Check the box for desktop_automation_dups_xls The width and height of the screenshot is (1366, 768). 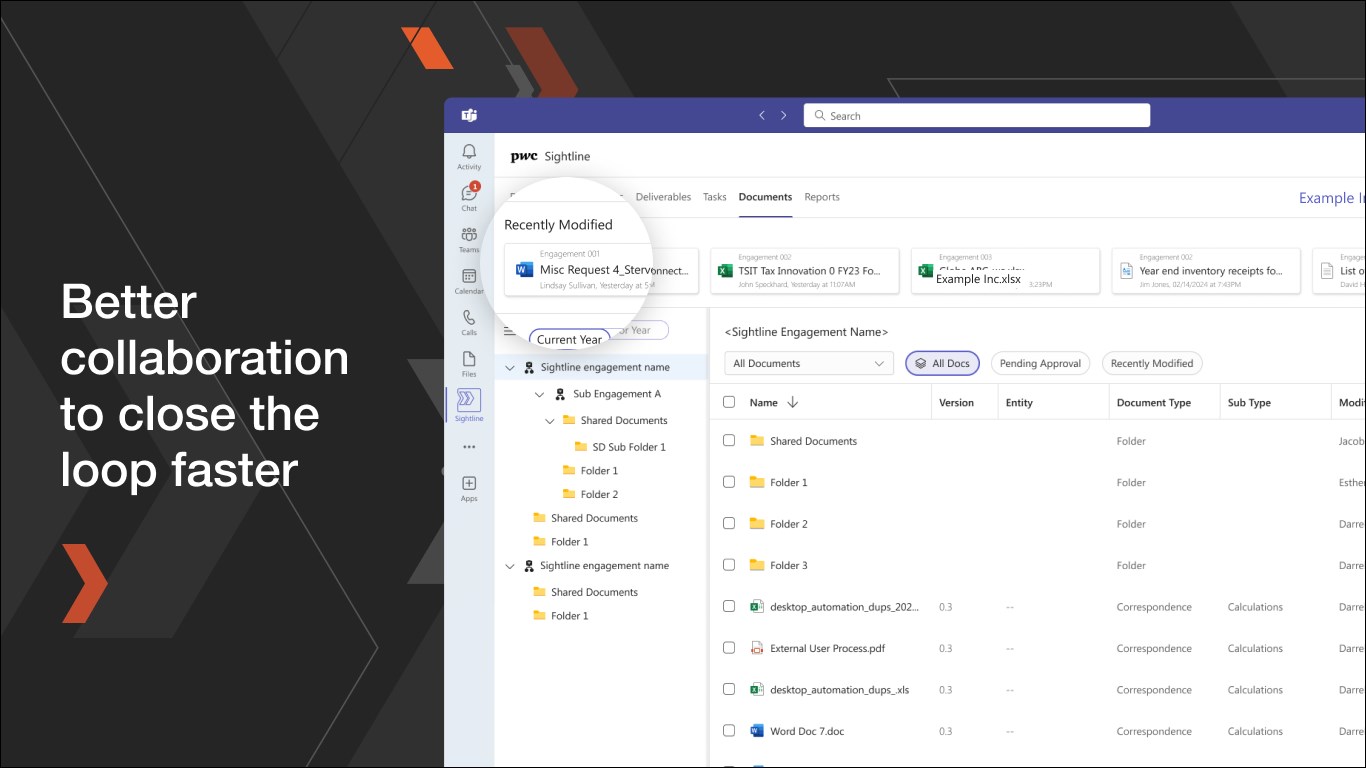(729, 689)
